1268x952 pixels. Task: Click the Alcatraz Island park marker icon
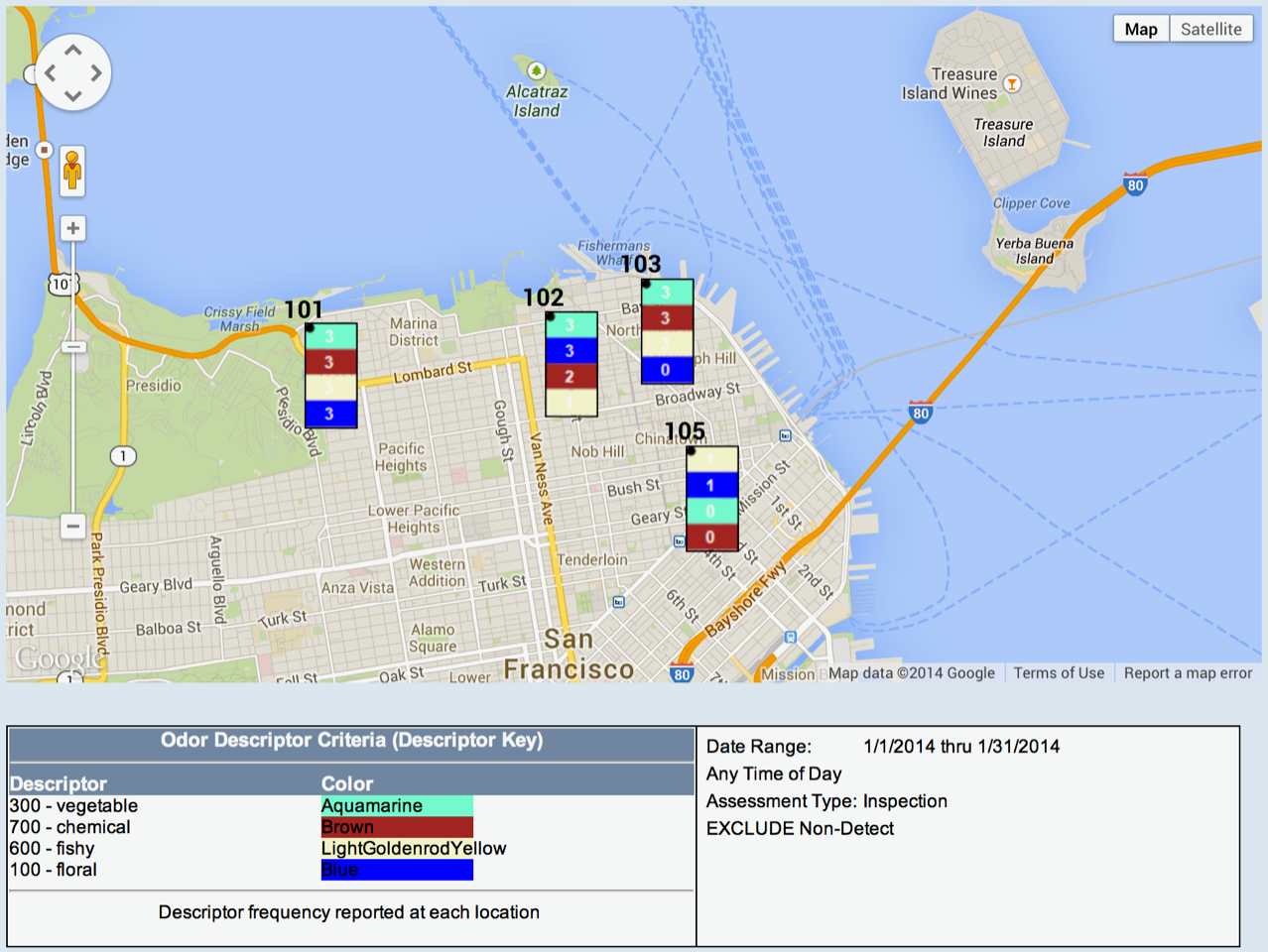pos(536,70)
